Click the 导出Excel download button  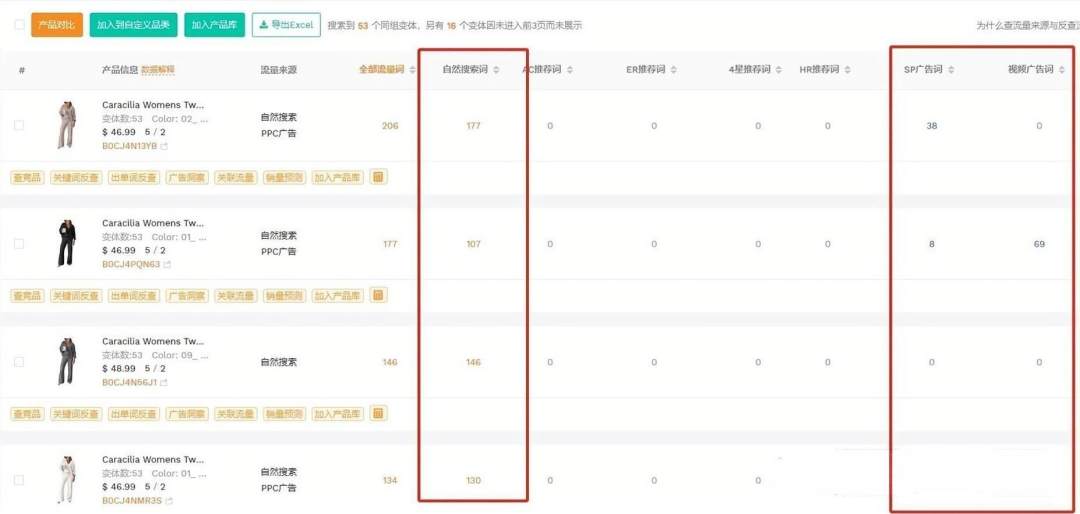click(x=286, y=25)
